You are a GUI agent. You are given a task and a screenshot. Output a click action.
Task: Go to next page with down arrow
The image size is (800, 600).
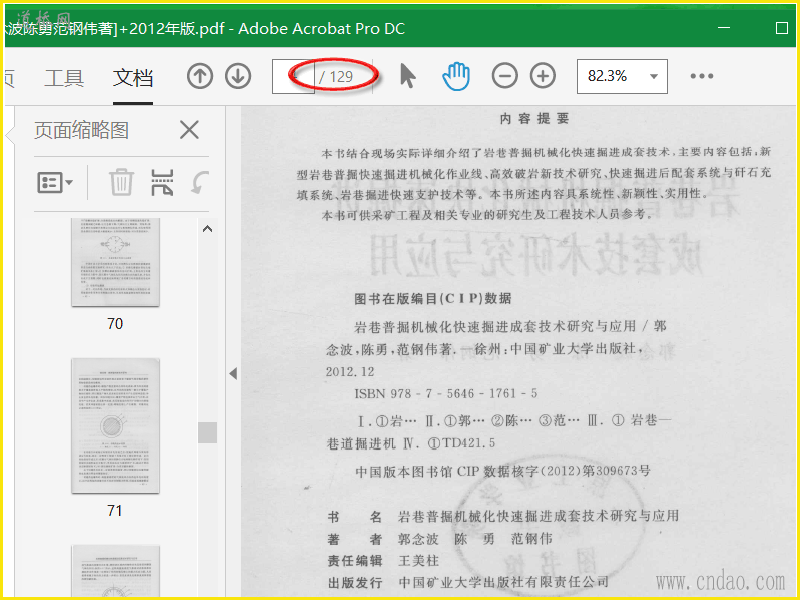click(x=238, y=77)
